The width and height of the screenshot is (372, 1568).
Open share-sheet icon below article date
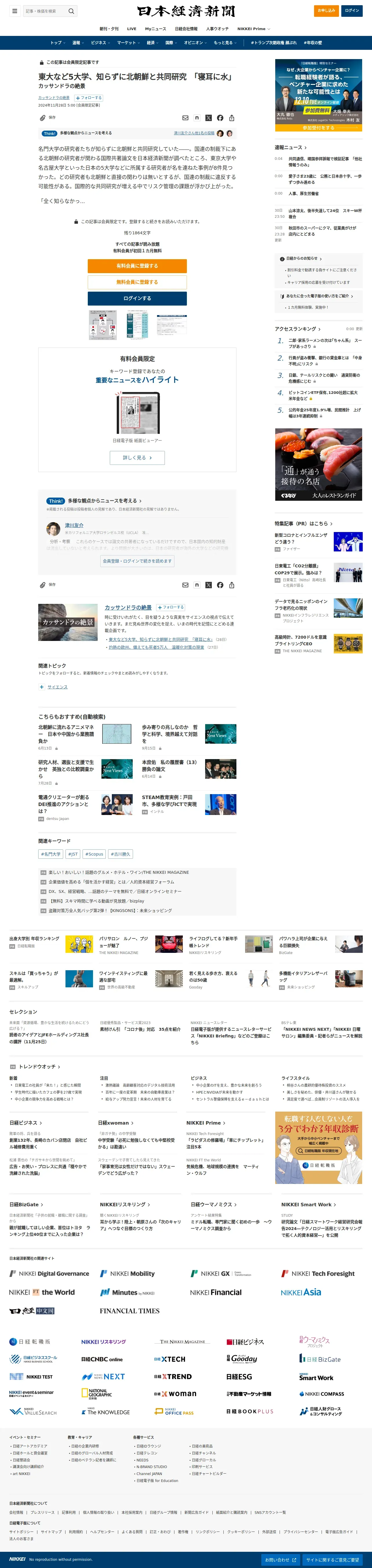231,118
